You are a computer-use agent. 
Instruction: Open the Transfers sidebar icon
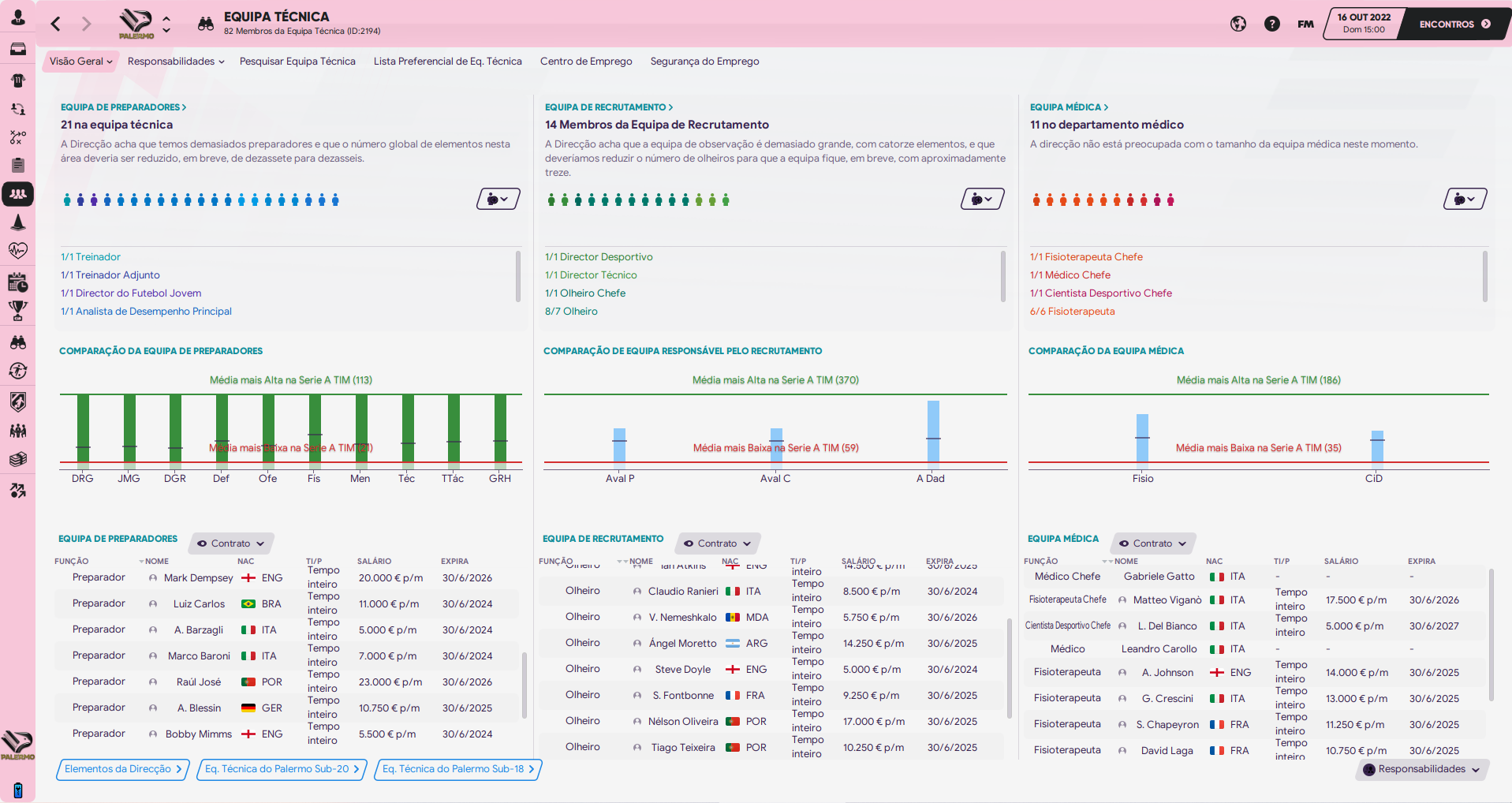pyautogui.click(x=17, y=371)
